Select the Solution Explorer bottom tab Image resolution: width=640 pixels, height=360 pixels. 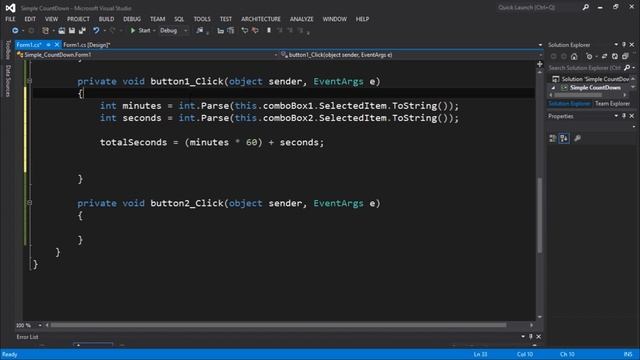coord(569,104)
